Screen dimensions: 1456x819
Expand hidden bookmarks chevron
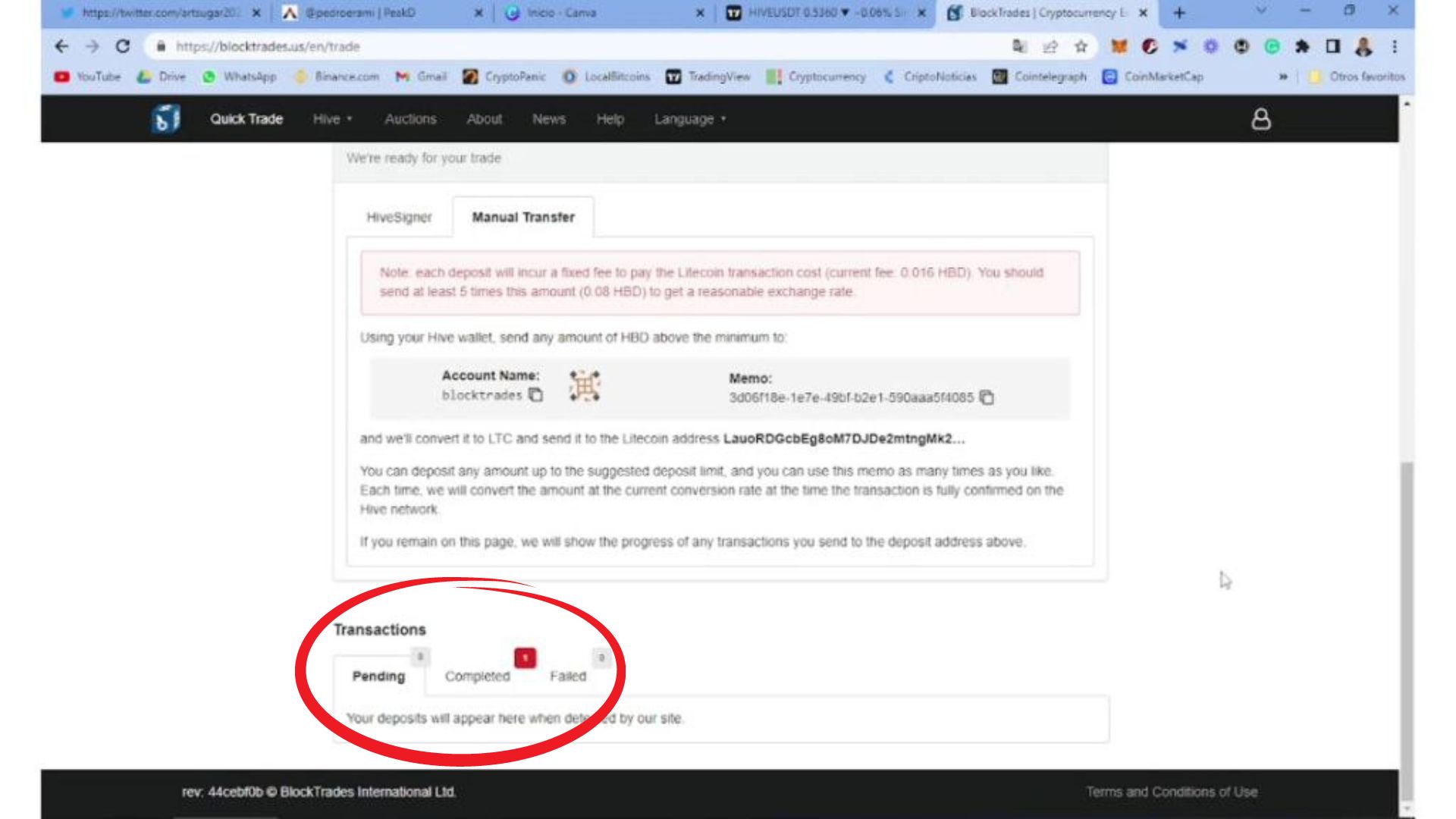click(x=1283, y=77)
